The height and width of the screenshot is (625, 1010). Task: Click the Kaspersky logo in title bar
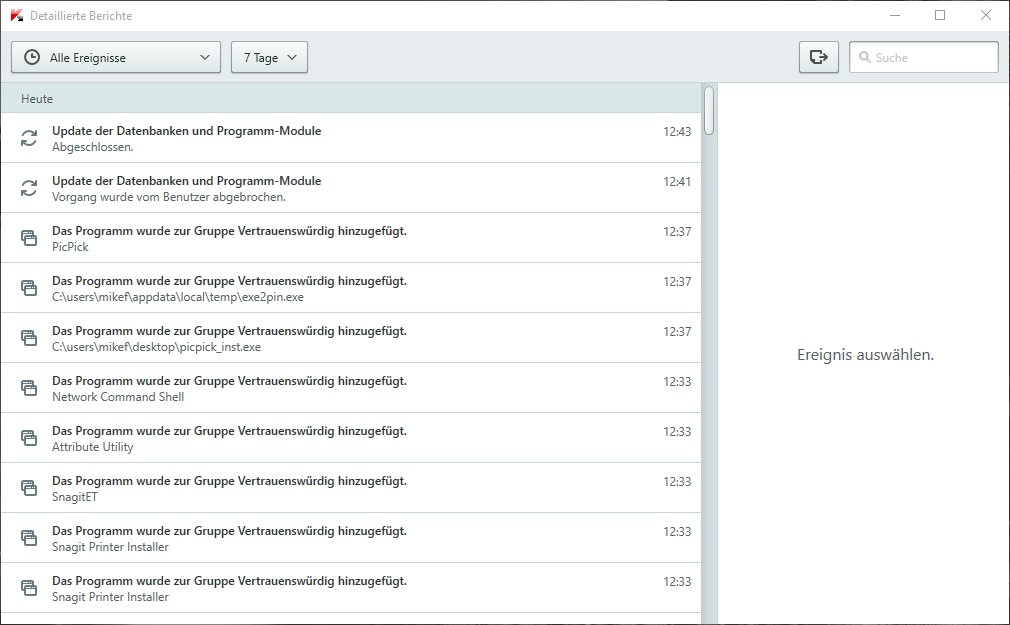point(15,15)
